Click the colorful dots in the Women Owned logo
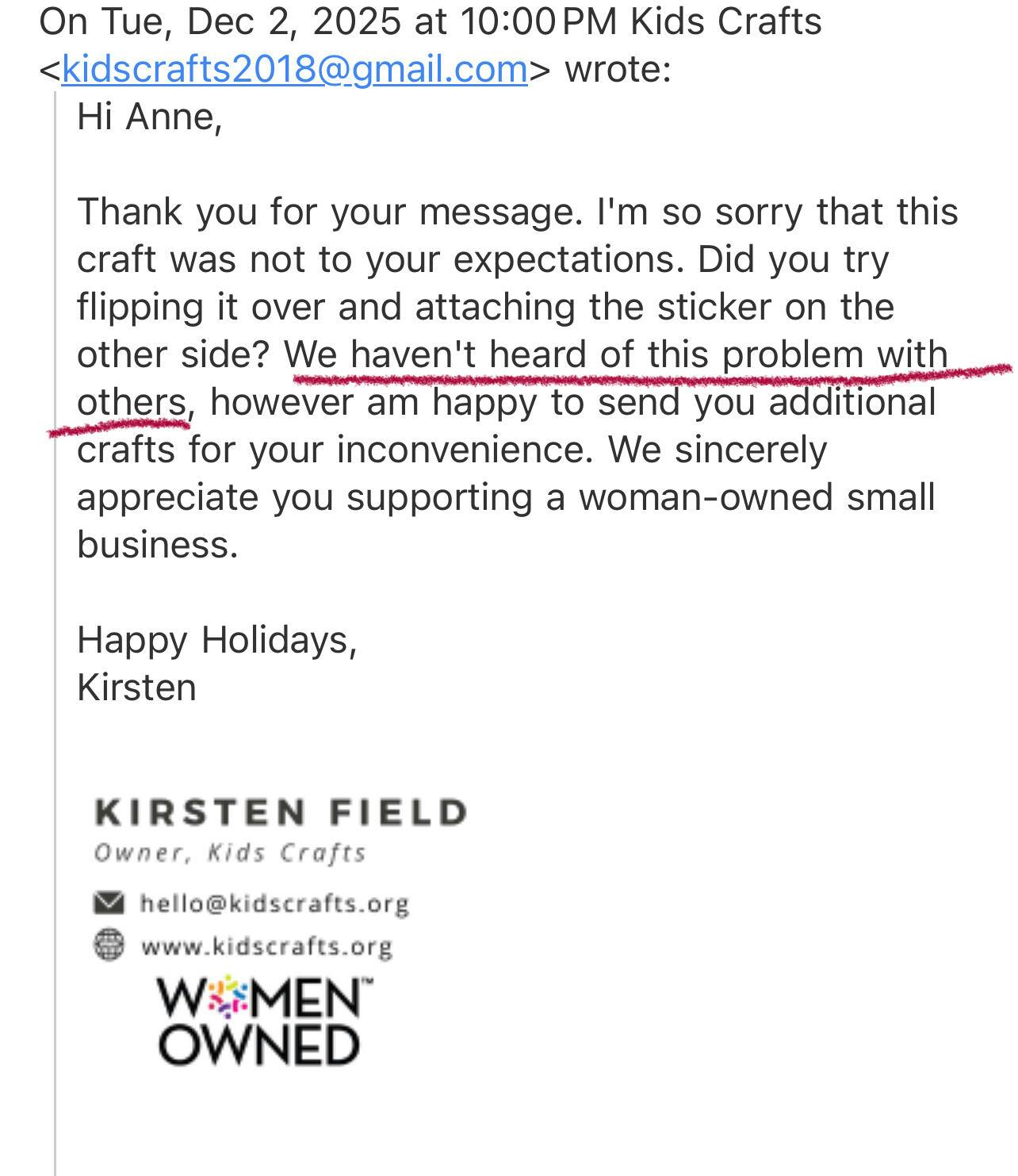Viewport: 1018px width, 1176px height. (228, 998)
